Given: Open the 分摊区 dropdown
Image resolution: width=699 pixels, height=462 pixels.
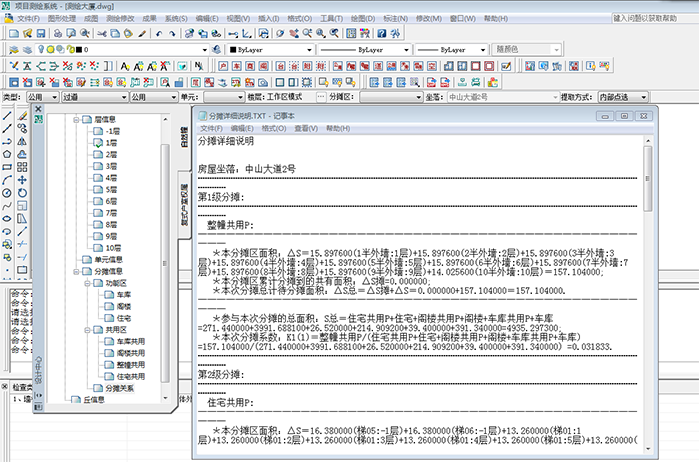Looking at the screenshot, I should coord(391,97).
